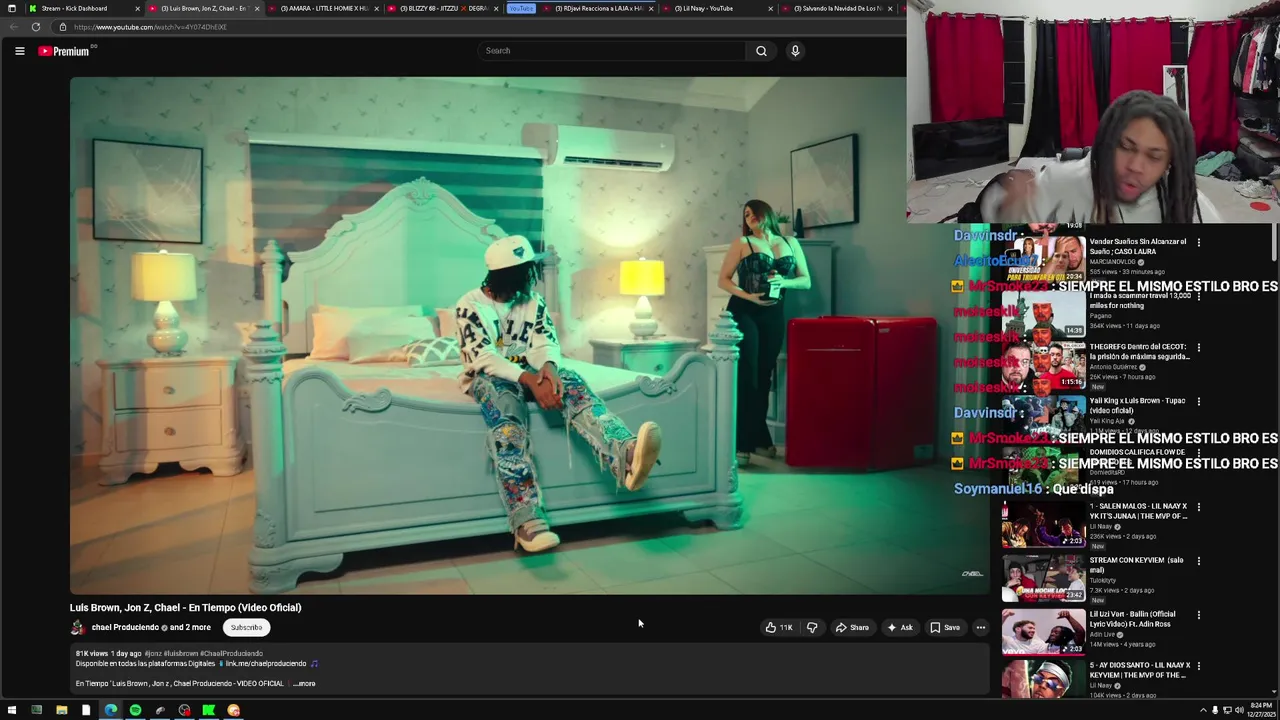The height and width of the screenshot is (720, 1280).
Task: Open the green Kick app taskbar icon
Action: click(208, 711)
